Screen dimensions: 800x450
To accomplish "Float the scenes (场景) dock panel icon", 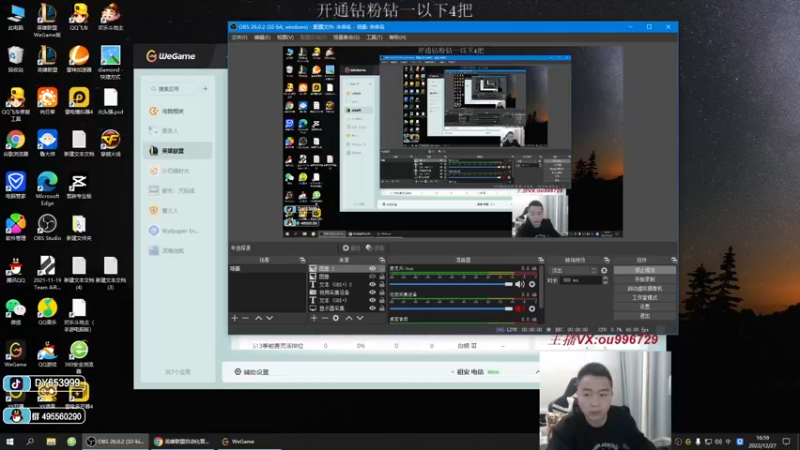I will (x=302, y=260).
